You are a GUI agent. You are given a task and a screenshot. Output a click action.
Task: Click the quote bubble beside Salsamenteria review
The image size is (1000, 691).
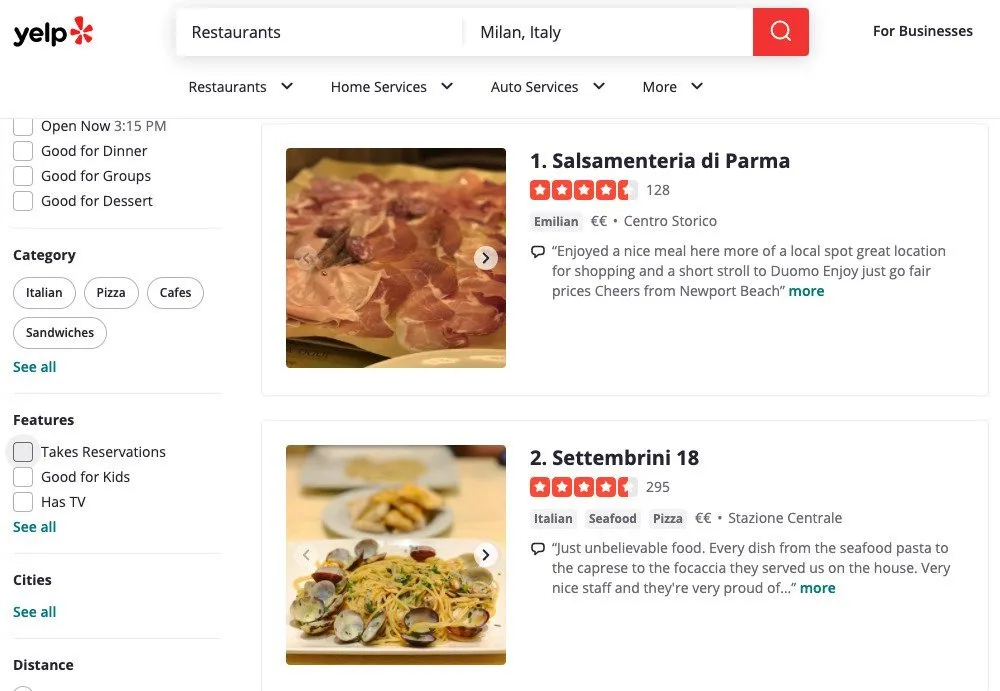[x=538, y=251]
